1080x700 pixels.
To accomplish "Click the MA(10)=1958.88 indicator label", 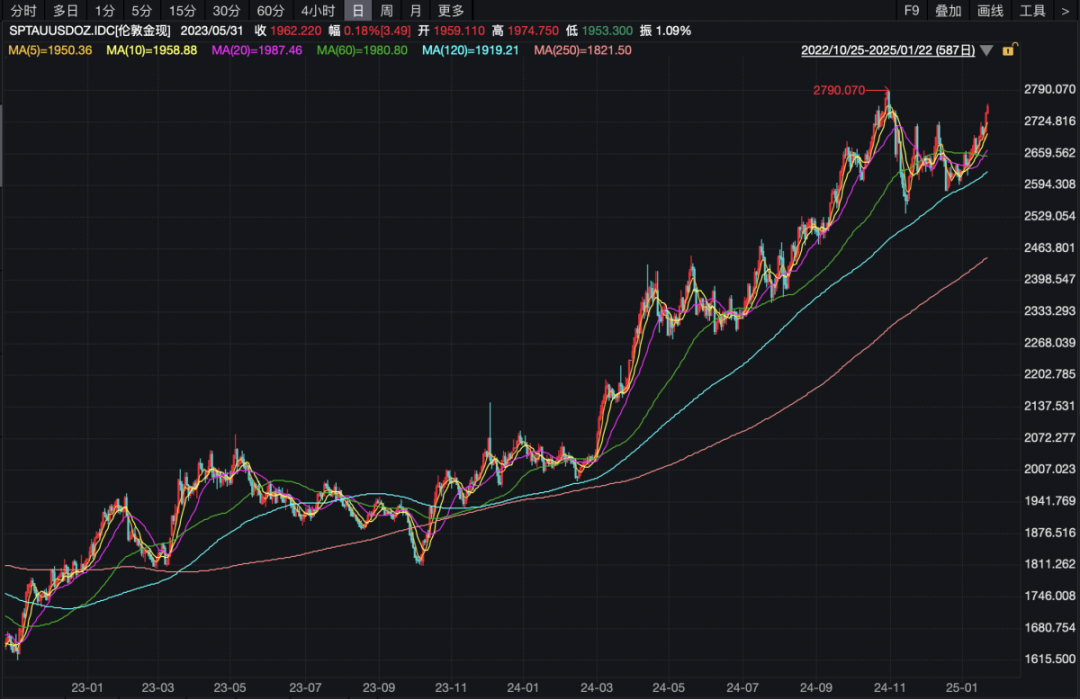I will pyautogui.click(x=152, y=50).
